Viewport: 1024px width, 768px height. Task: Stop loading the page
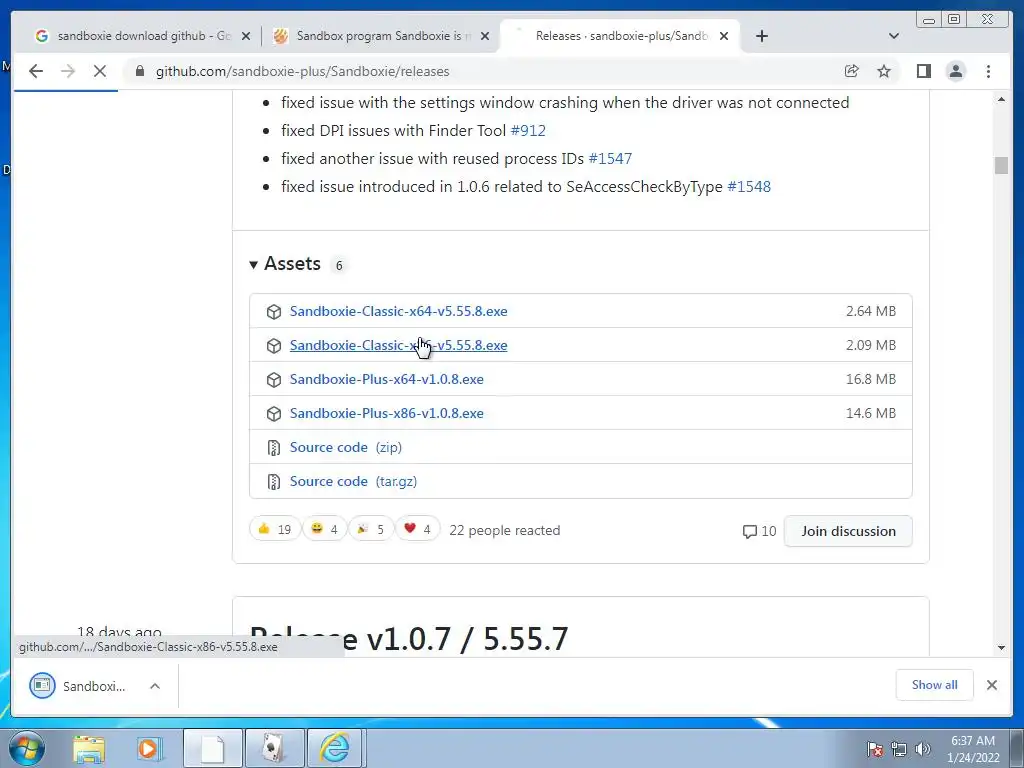coord(100,71)
